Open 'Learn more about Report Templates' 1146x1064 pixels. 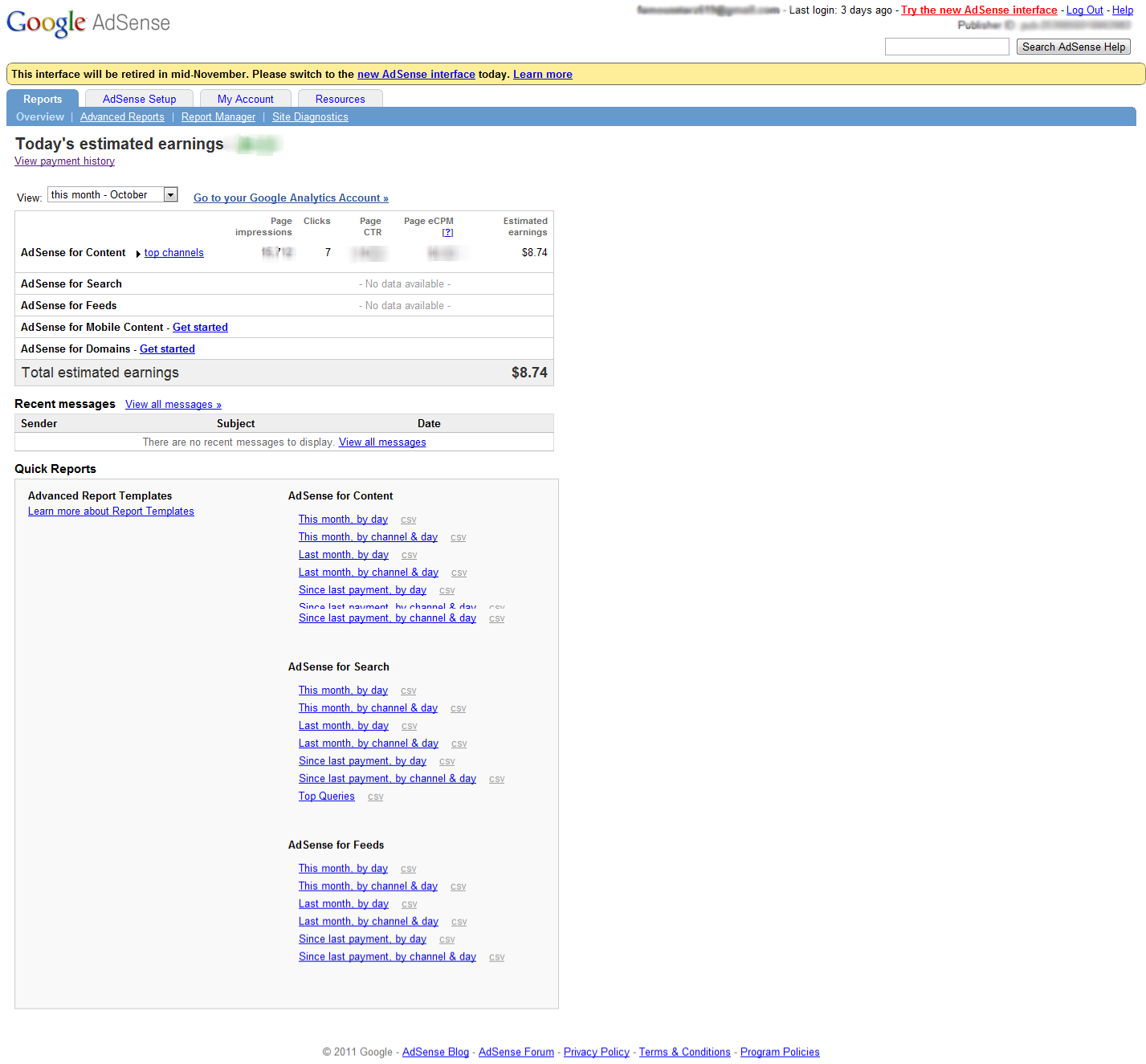click(x=111, y=512)
